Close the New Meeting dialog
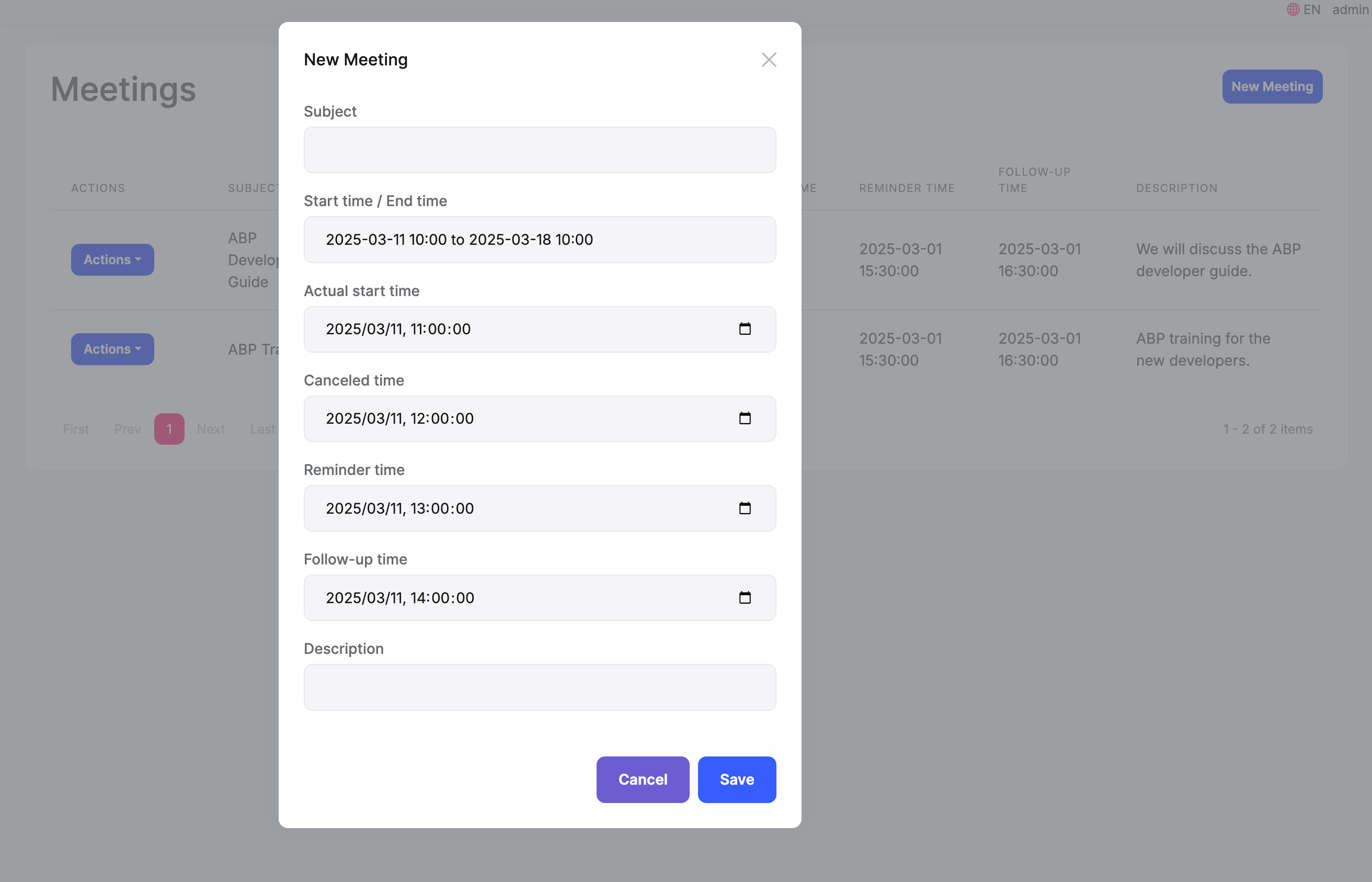This screenshot has height=882, width=1372. click(769, 60)
